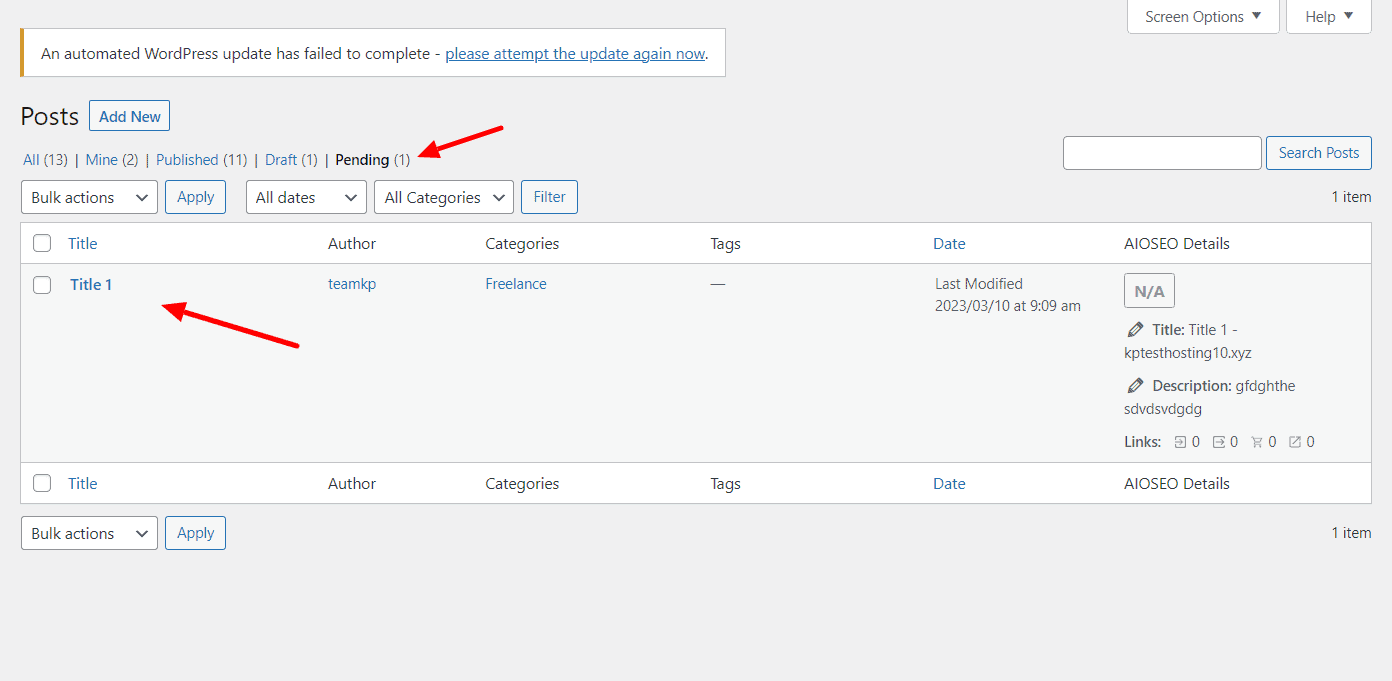Show All (13) posts

tap(45, 159)
